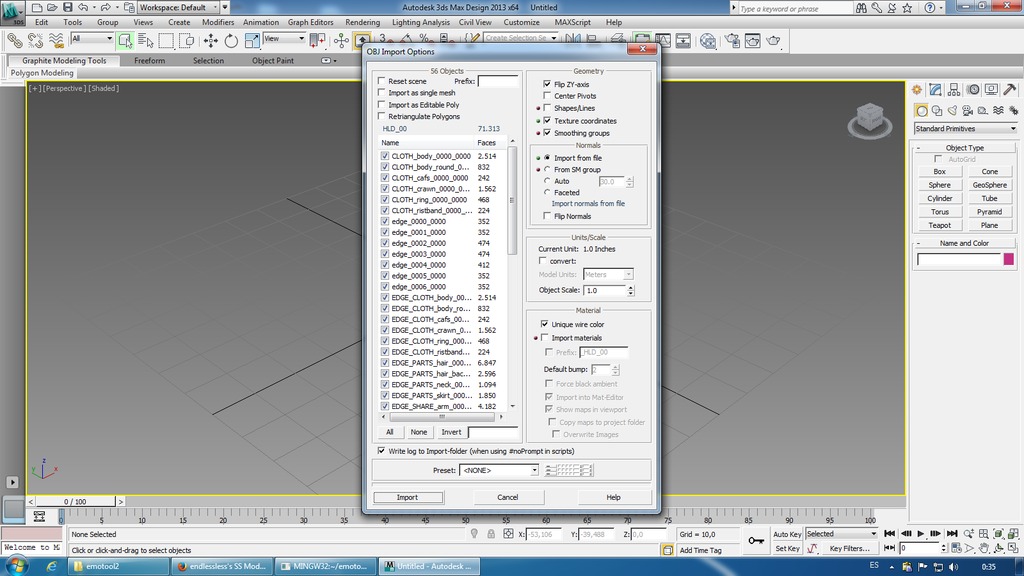Click the Time Configuration icon near frame field

tap(956, 548)
